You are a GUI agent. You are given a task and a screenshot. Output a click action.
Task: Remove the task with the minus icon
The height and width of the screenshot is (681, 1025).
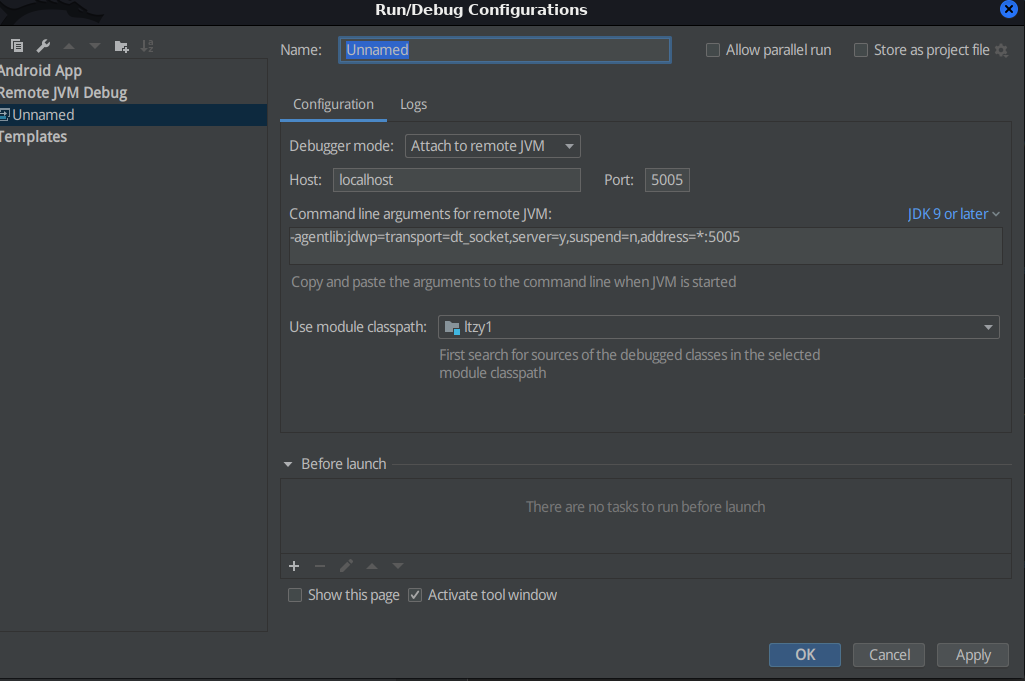(320, 566)
